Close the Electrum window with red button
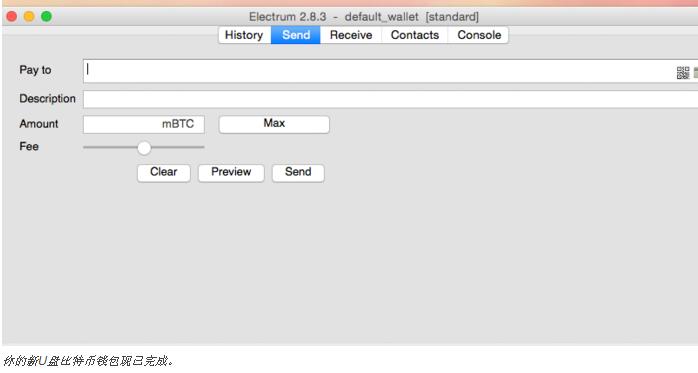The width and height of the screenshot is (698, 373). pos(12,17)
